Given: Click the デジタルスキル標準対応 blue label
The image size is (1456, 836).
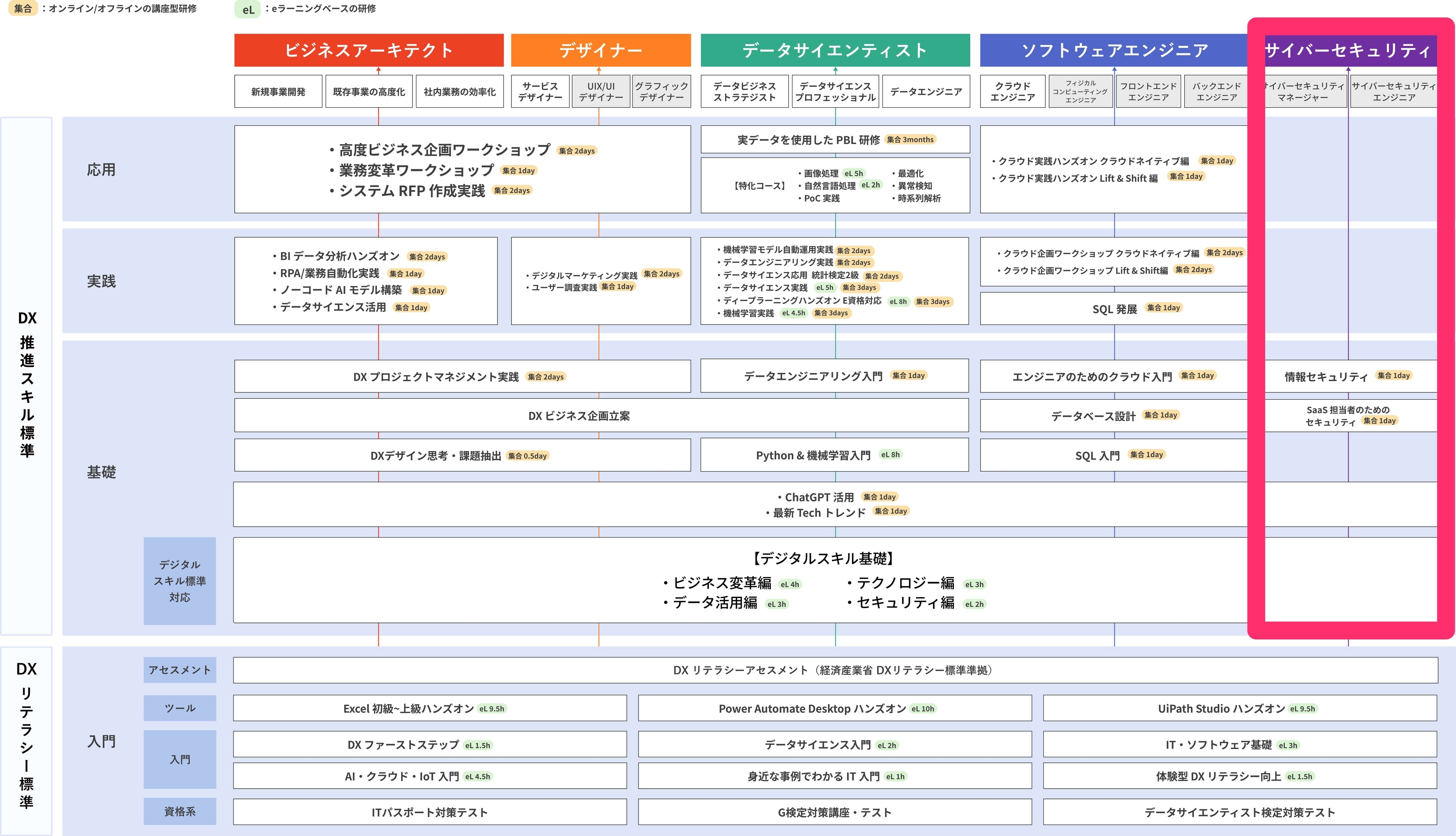Looking at the screenshot, I should pyautogui.click(x=180, y=581).
